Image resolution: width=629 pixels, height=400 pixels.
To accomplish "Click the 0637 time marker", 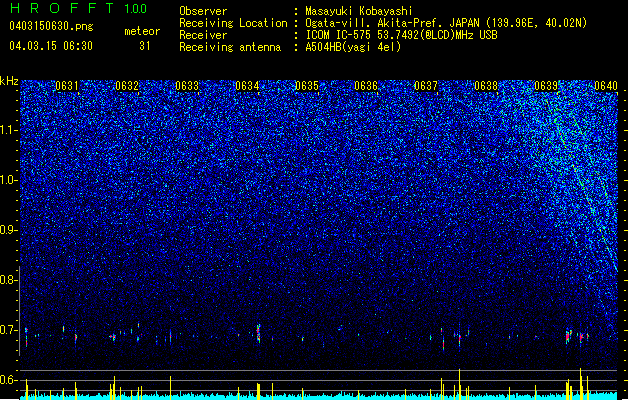I will (426, 86).
